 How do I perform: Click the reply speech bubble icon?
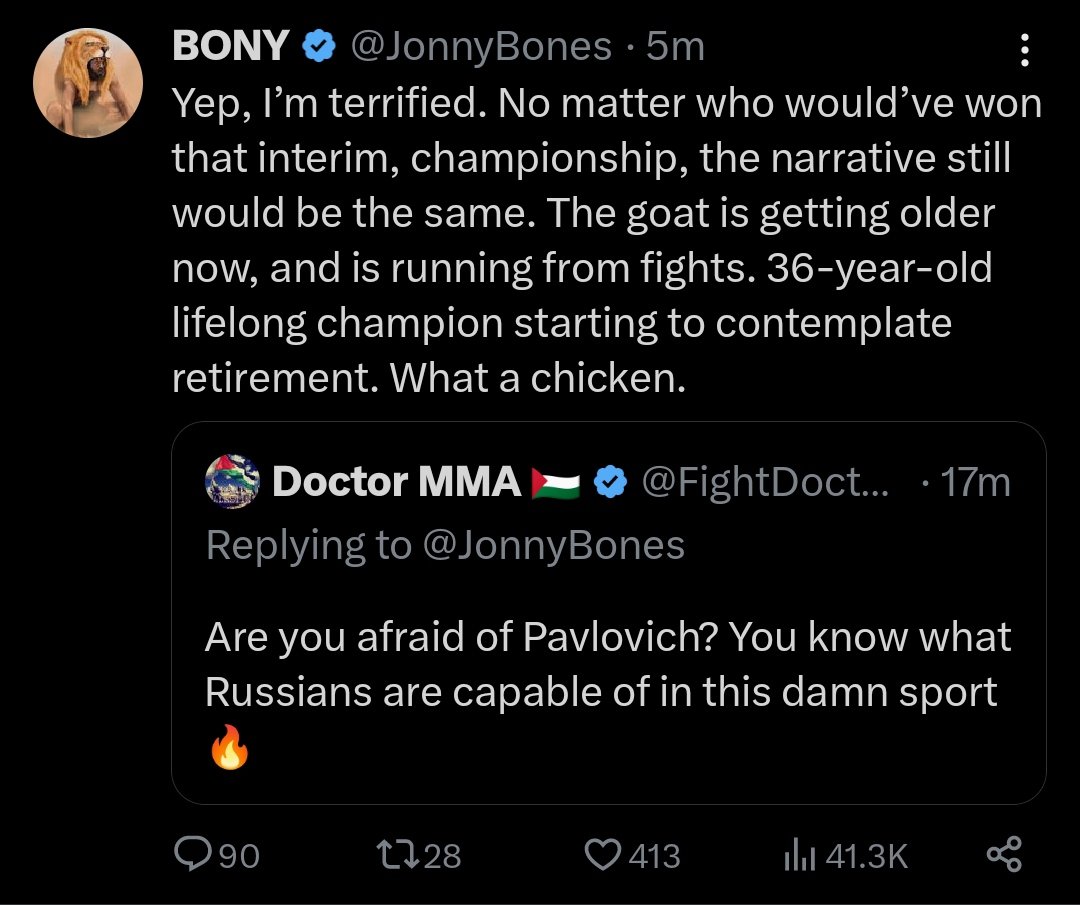pyautogui.click(x=190, y=854)
